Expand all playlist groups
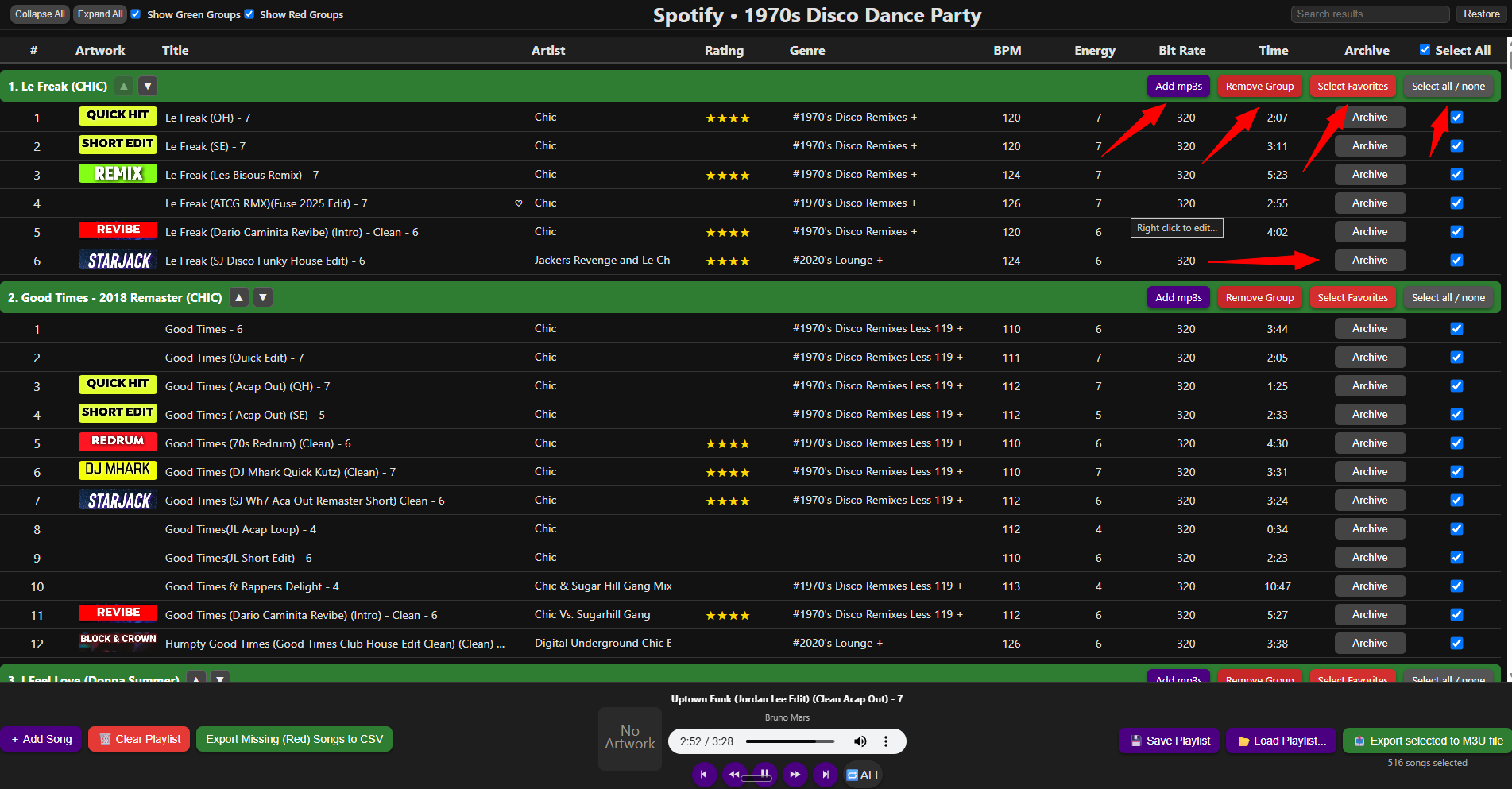 [x=99, y=14]
